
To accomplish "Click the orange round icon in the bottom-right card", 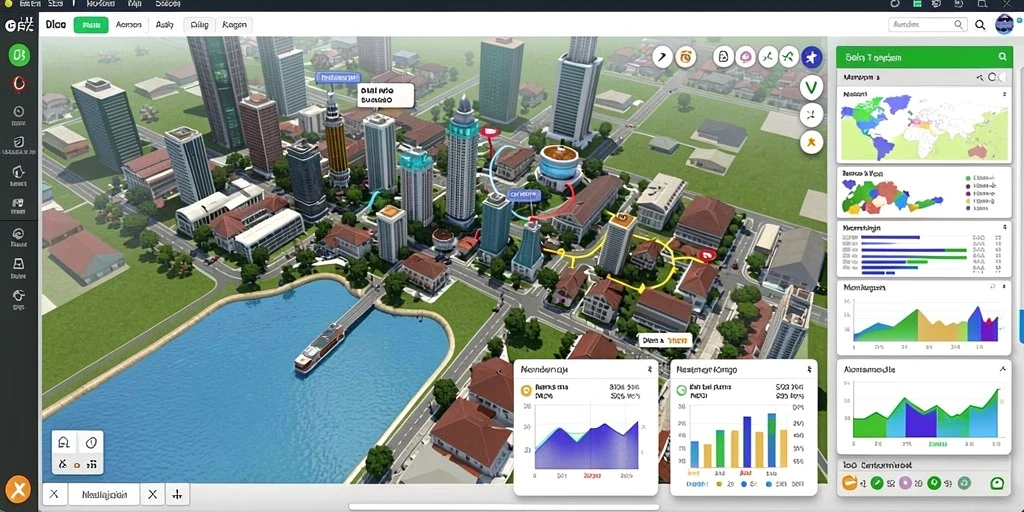I will coord(850,483).
